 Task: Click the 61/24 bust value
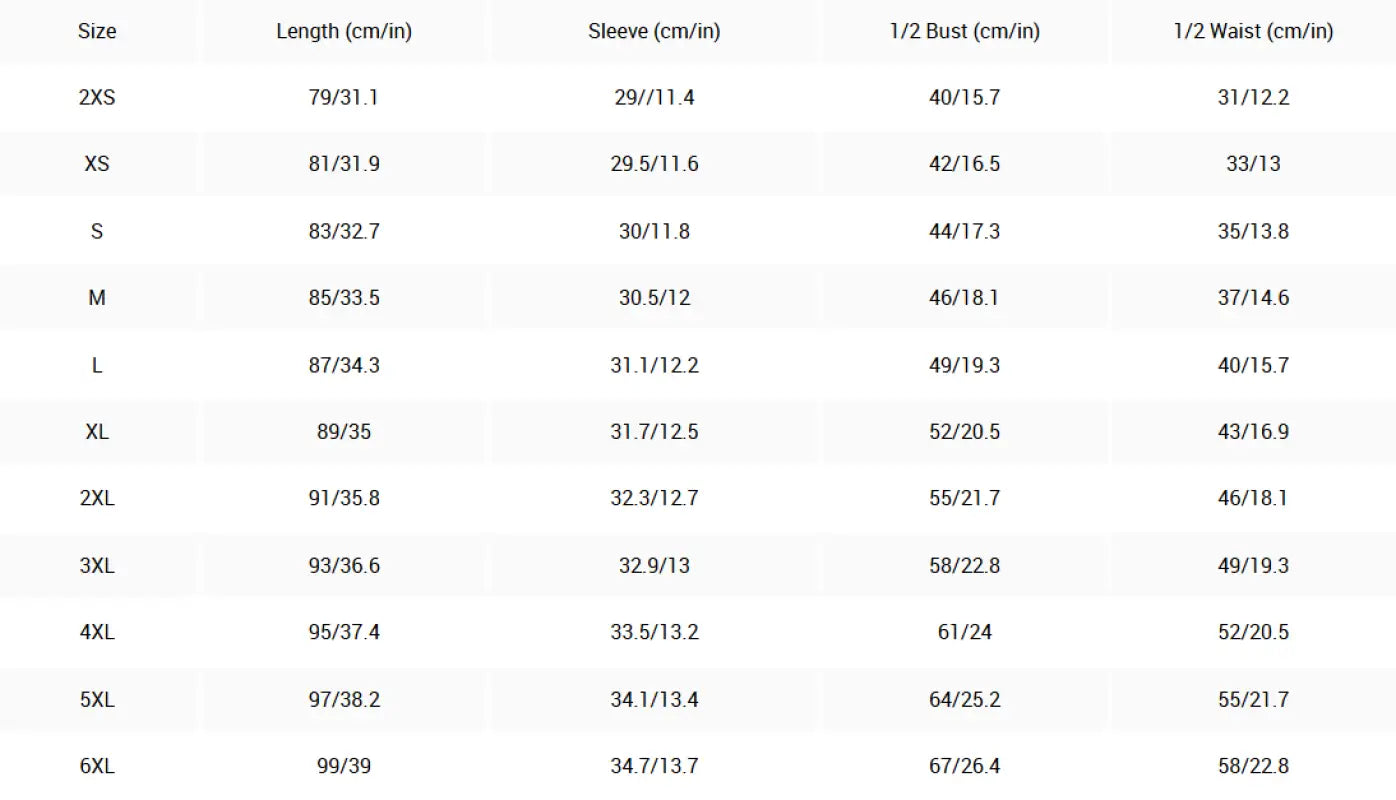[x=964, y=632]
